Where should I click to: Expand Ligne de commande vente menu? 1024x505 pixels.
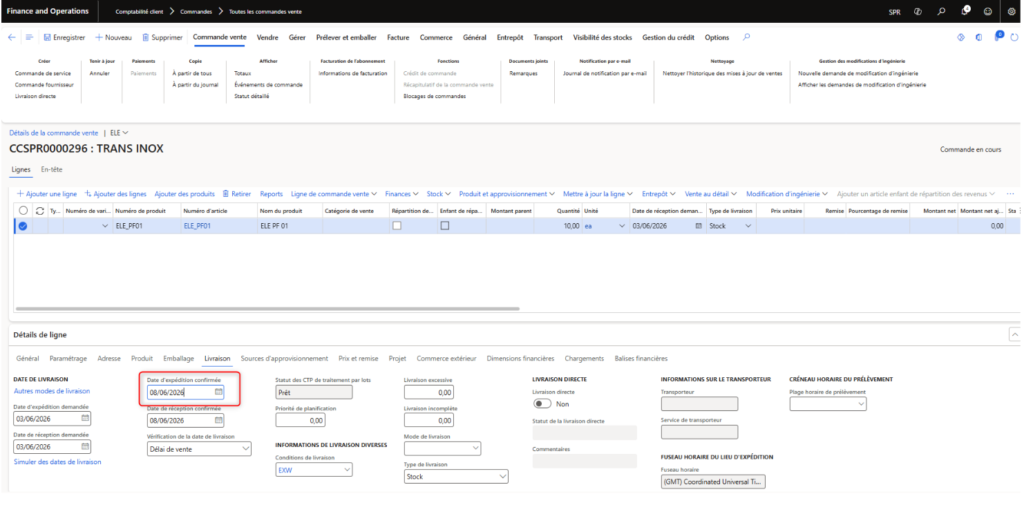coord(334,194)
